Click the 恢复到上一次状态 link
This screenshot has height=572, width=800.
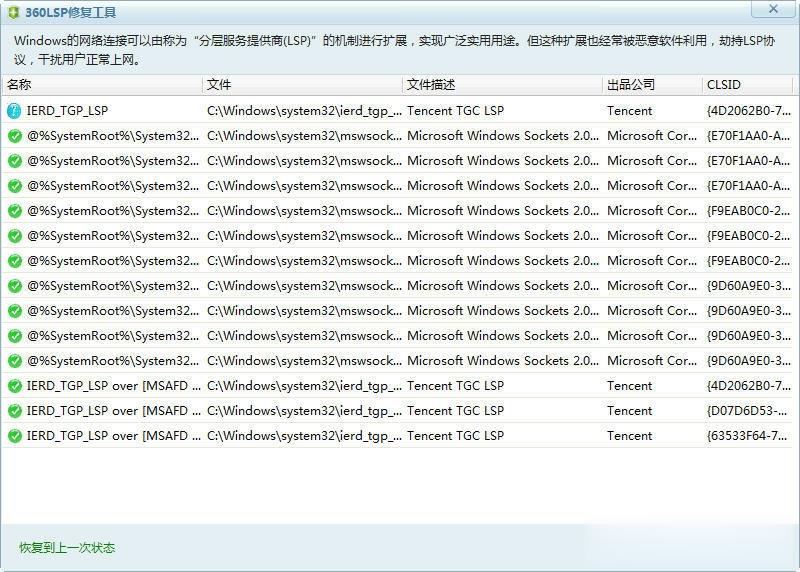[x=67, y=548]
